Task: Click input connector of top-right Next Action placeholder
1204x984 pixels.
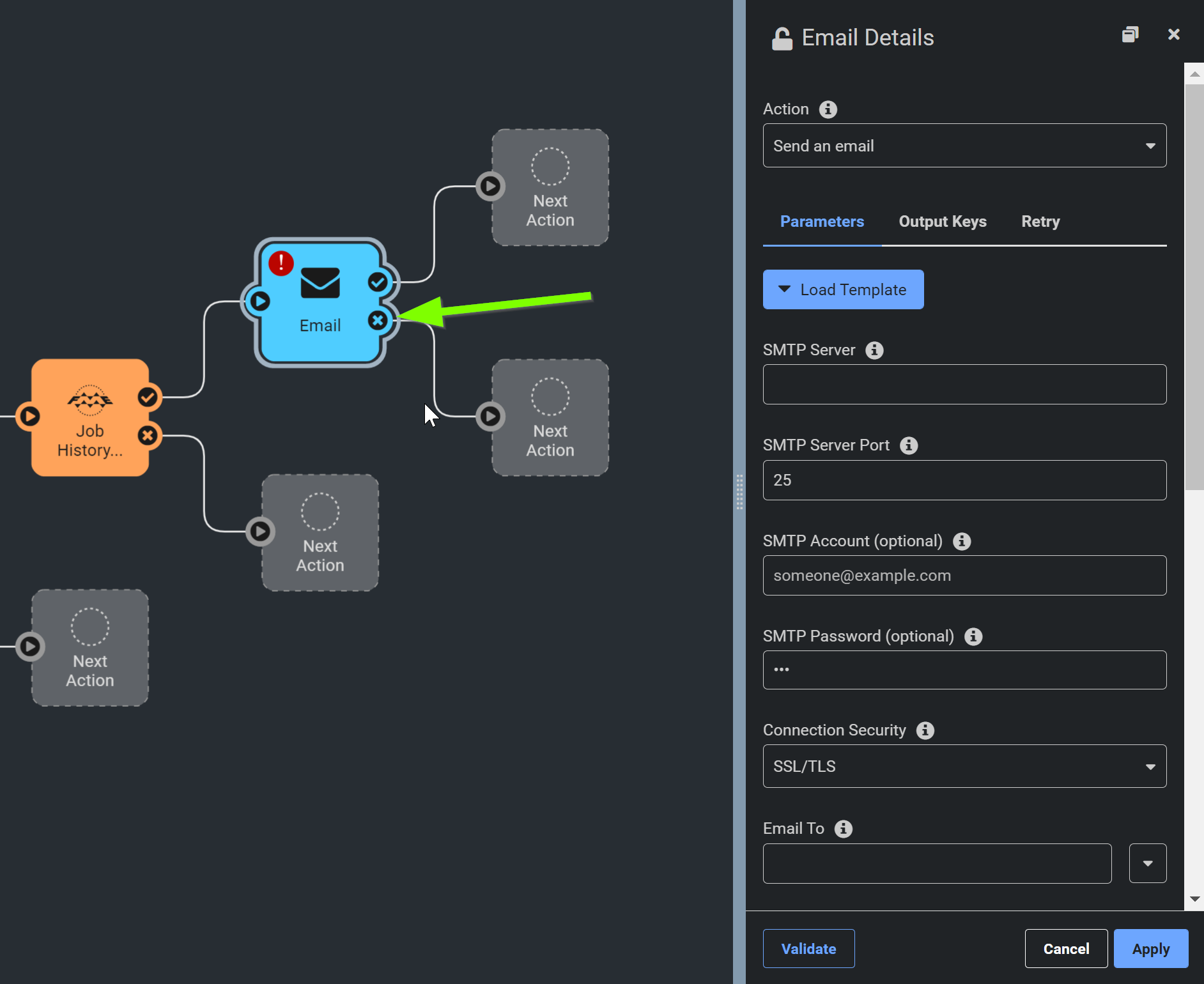Action: [x=490, y=186]
